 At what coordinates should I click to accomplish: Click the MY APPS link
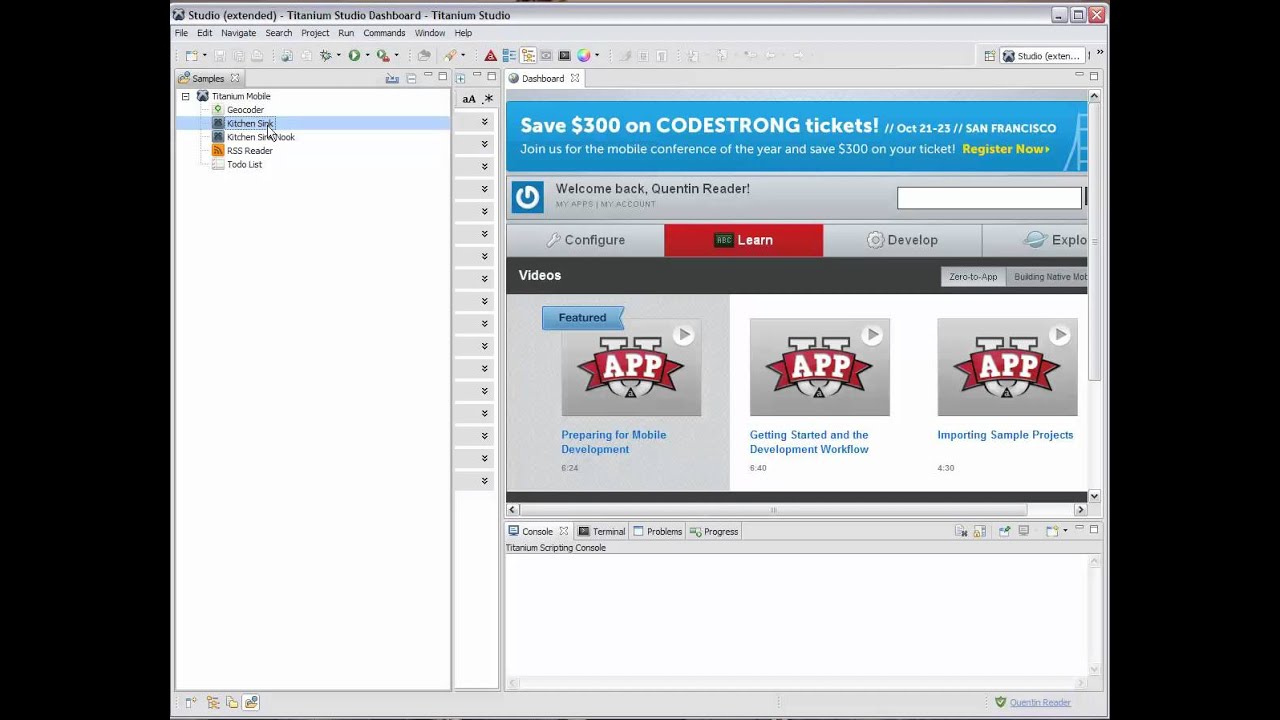point(574,204)
